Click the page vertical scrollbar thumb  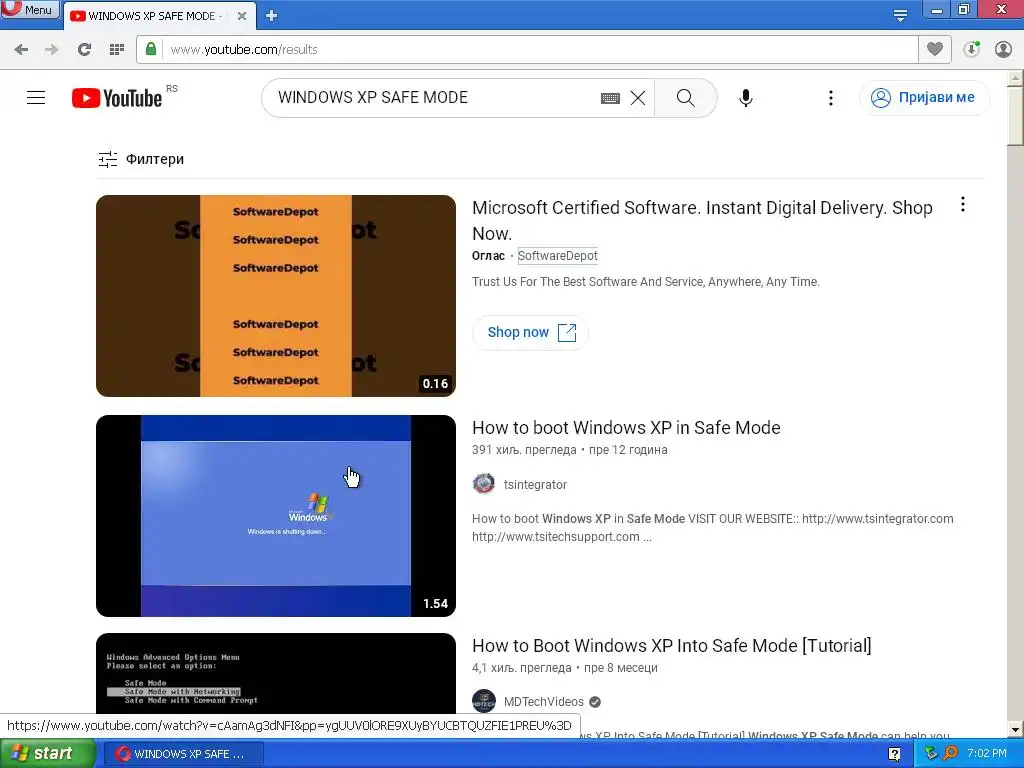pos(1016,118)
